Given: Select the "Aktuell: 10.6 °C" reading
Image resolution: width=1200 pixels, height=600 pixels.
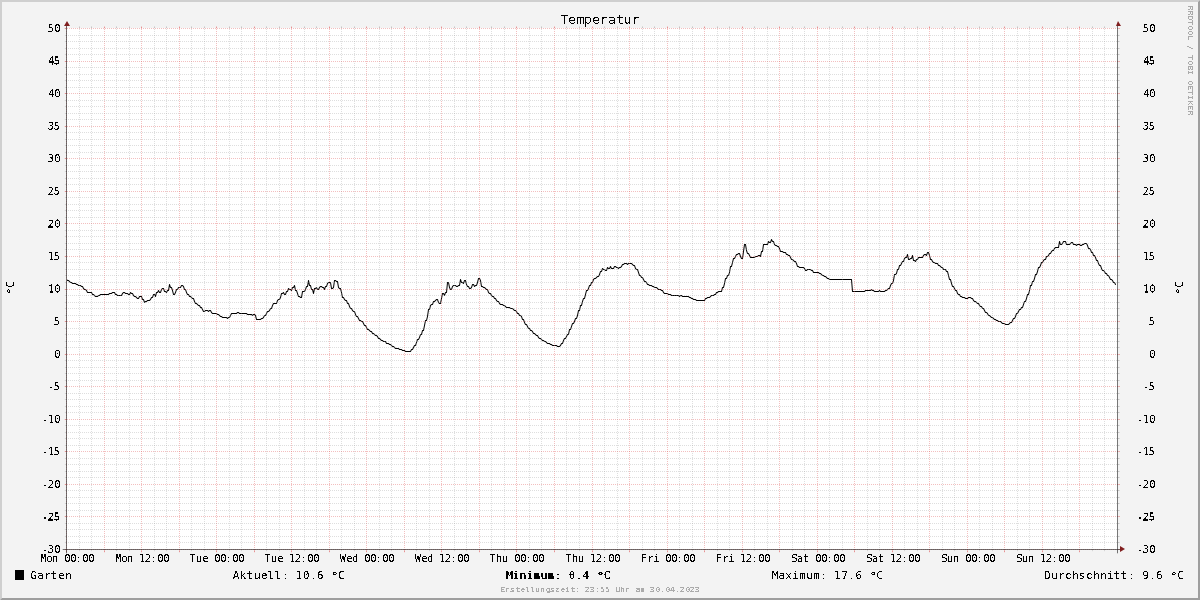Looking at the screenshot, I should coord(289,575).
